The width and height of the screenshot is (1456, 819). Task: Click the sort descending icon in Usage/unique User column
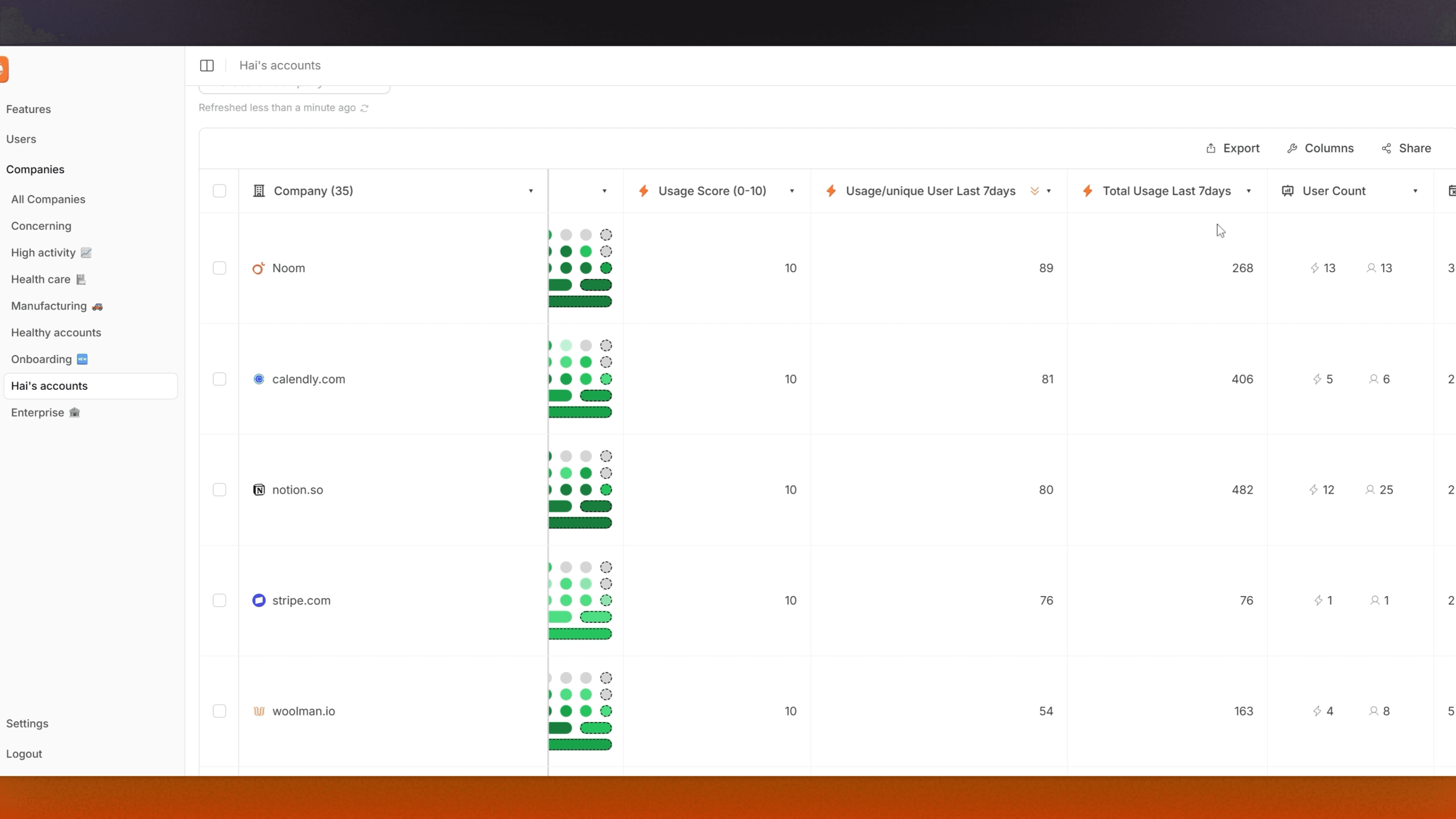[x=1034, y=191]
